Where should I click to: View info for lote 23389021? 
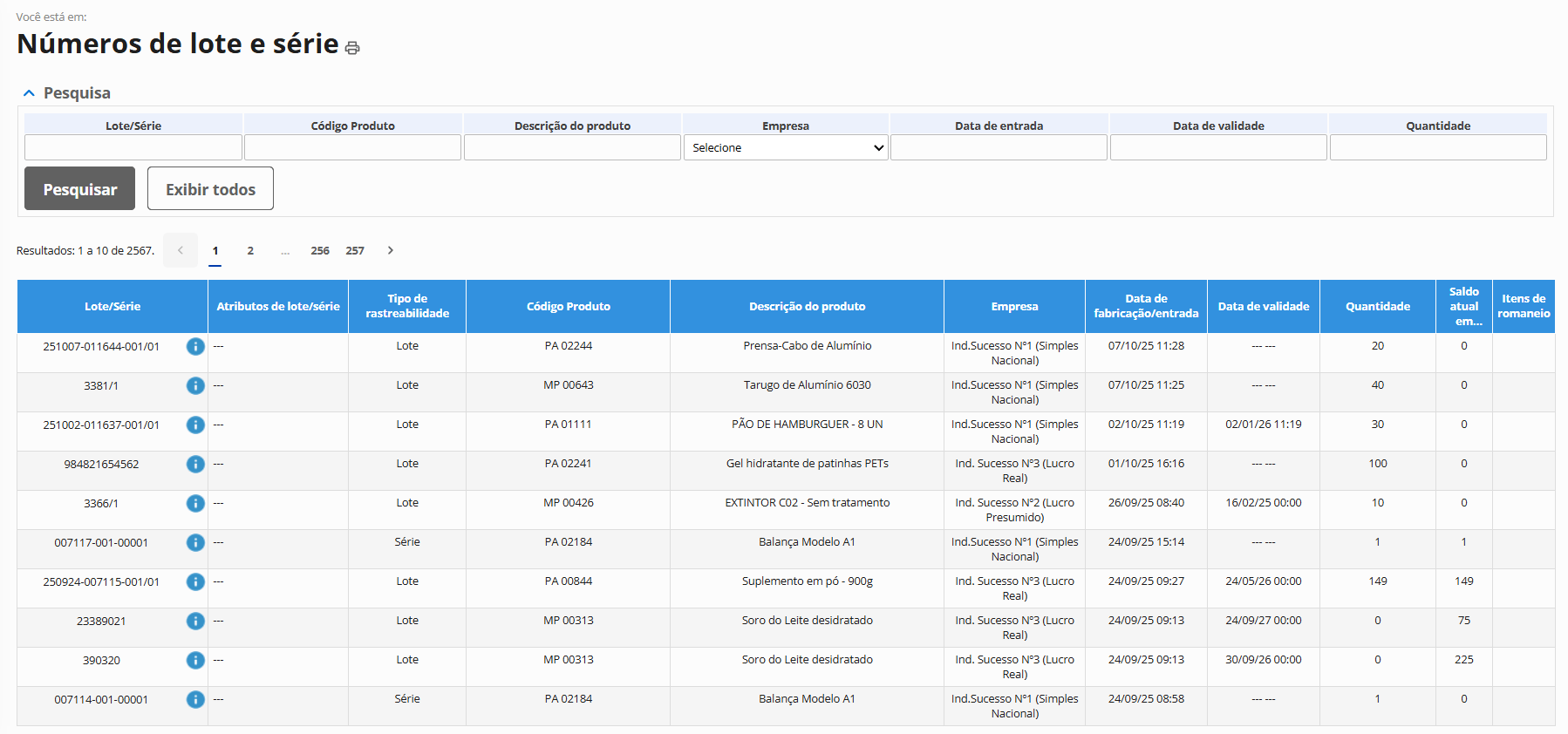click(195, 621)
